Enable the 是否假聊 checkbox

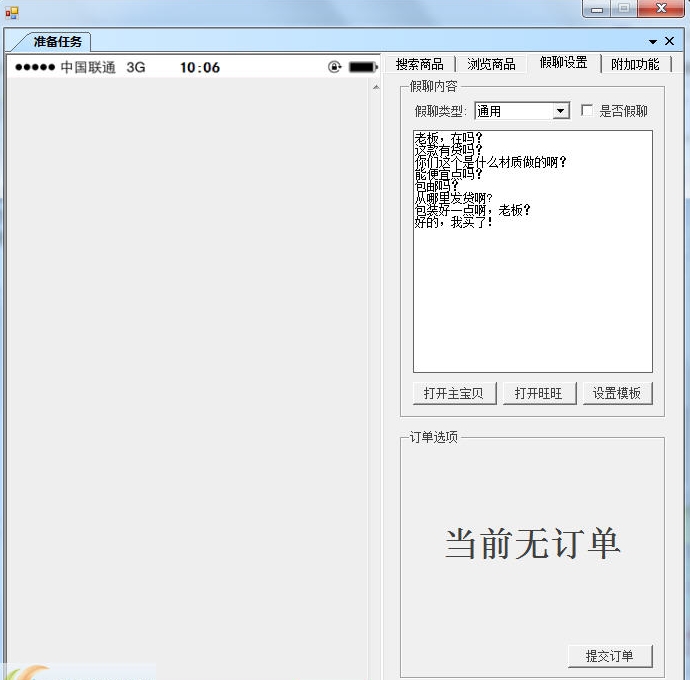(587, 110)
